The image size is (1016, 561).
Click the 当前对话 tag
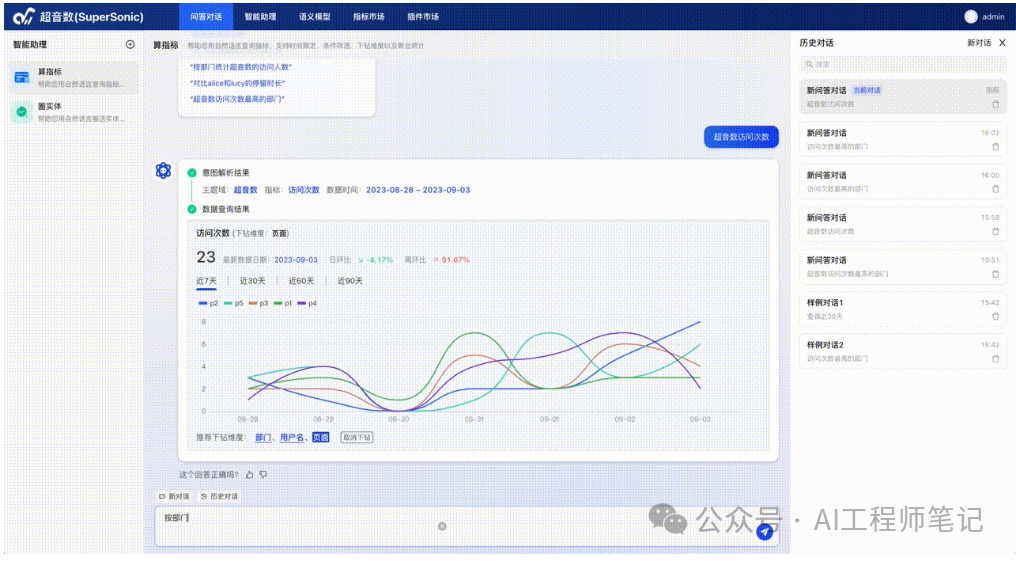pos(866,91)
